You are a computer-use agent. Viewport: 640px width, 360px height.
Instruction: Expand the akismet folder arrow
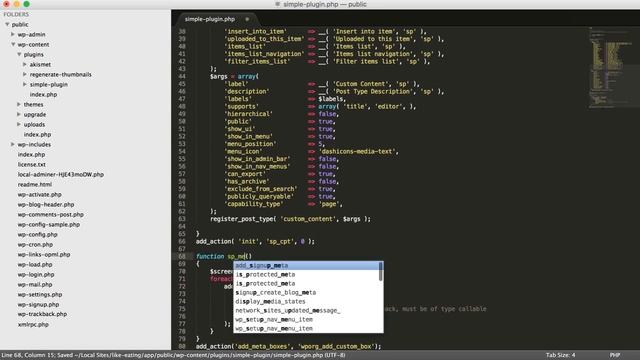pos(25,64)
